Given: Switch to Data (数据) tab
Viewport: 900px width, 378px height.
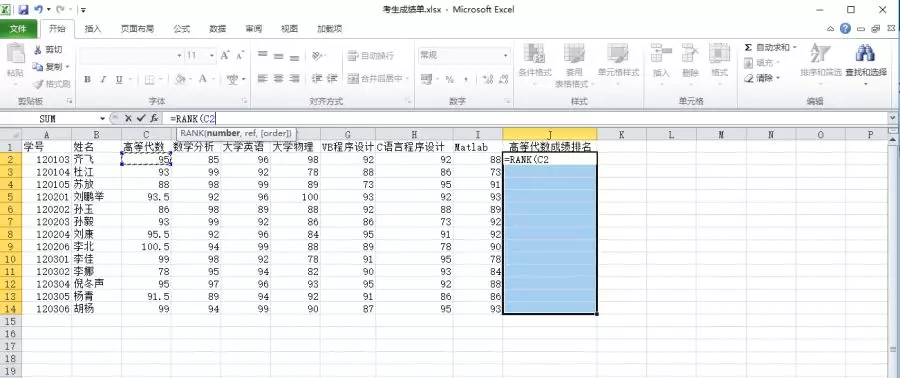Looking at the screenshot, I should pyautogui.click(x=218, y=29).
